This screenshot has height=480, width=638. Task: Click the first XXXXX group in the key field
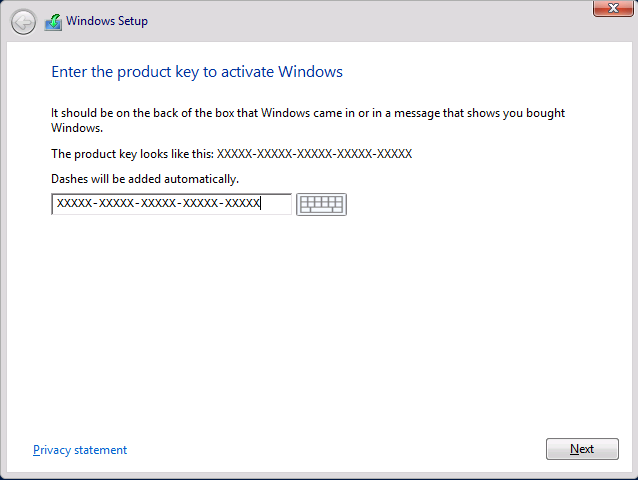[74, 203]
